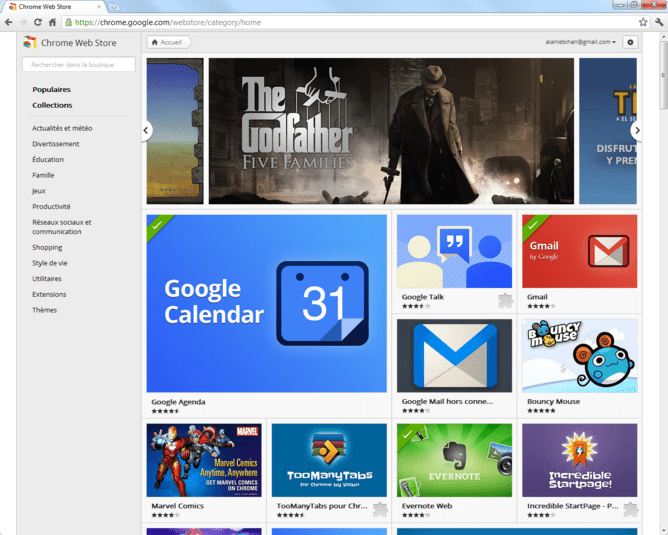
Task: Open the Chrome wrench menu
Action: point(659,21)
